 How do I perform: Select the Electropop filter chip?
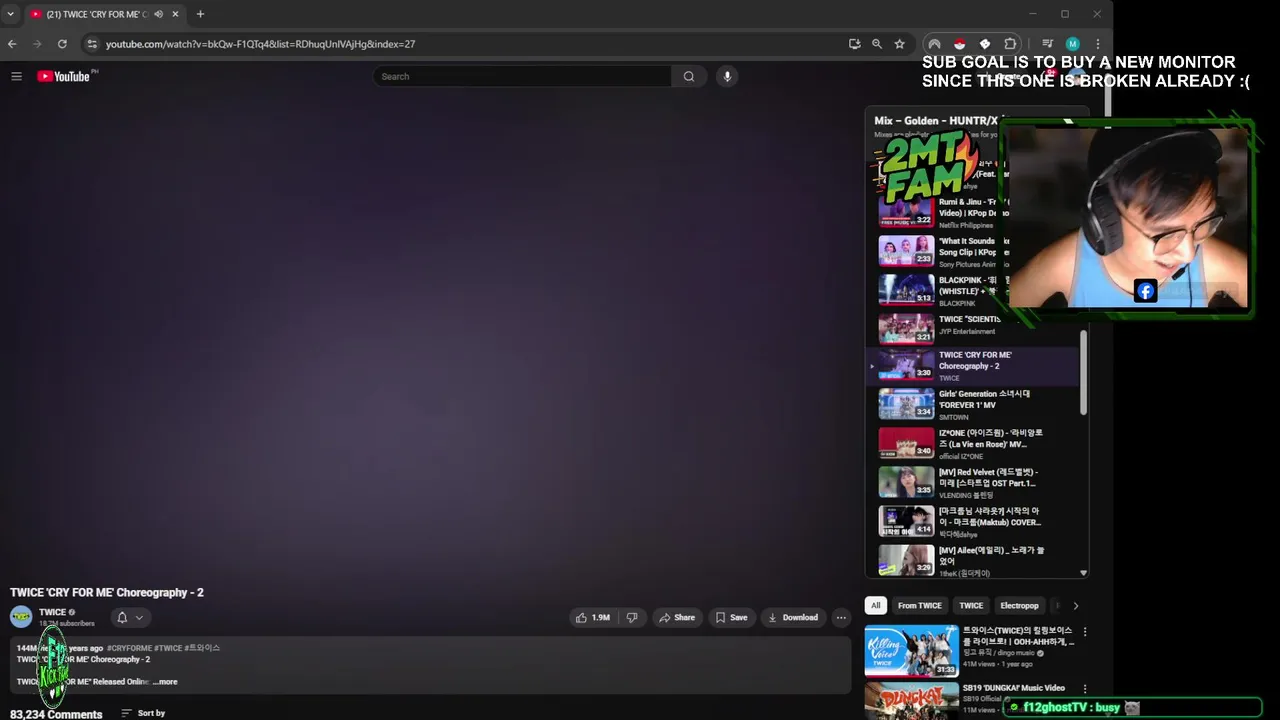(x=1019, y=605)
